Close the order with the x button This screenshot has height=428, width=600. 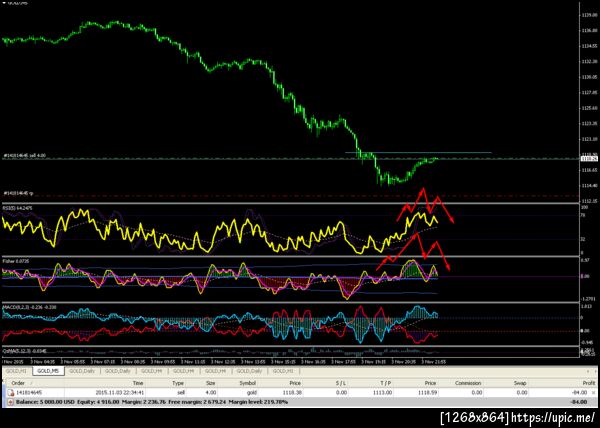[x=593, y=392]
